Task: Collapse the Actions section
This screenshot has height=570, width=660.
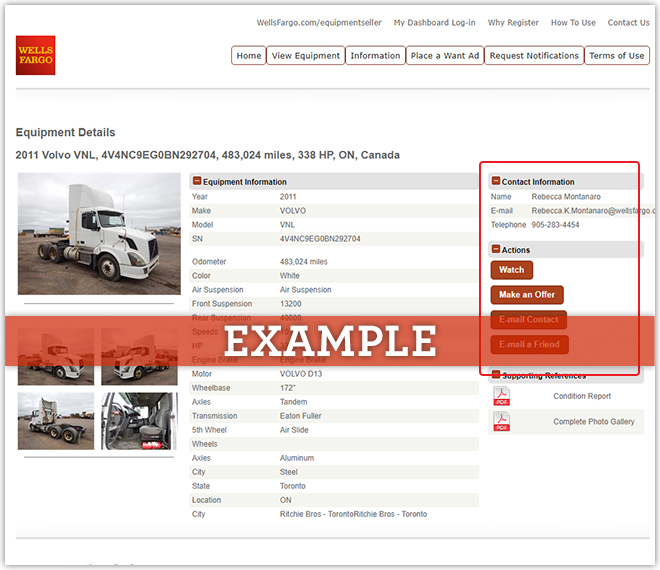Action: (x=496, y=249)
